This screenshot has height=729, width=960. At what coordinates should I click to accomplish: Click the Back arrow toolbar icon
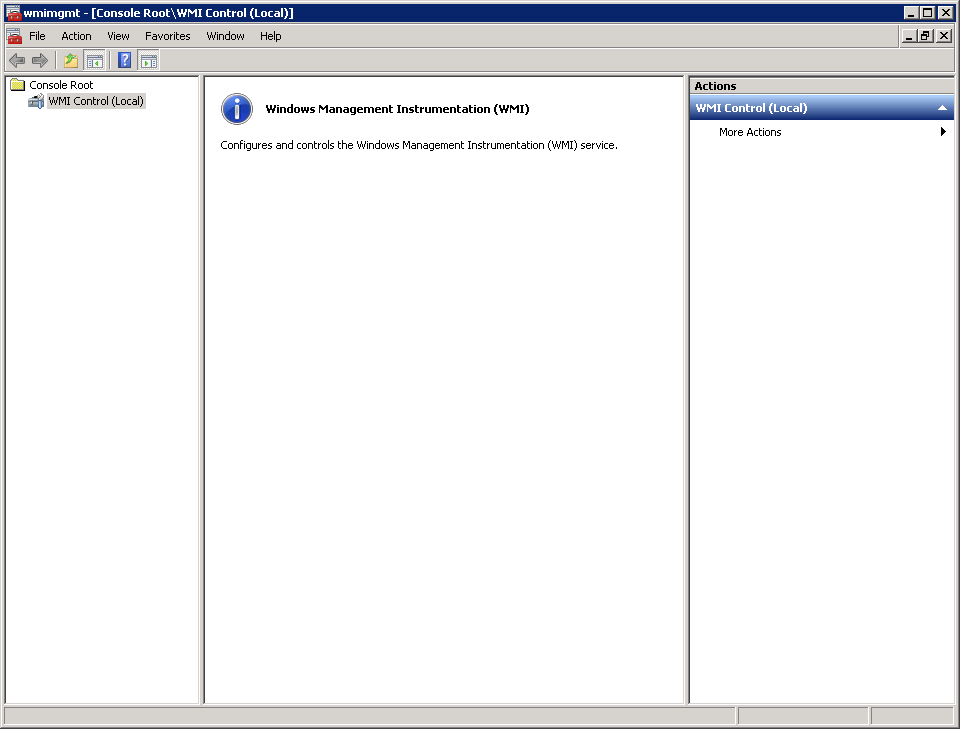(x=17, y=60)
